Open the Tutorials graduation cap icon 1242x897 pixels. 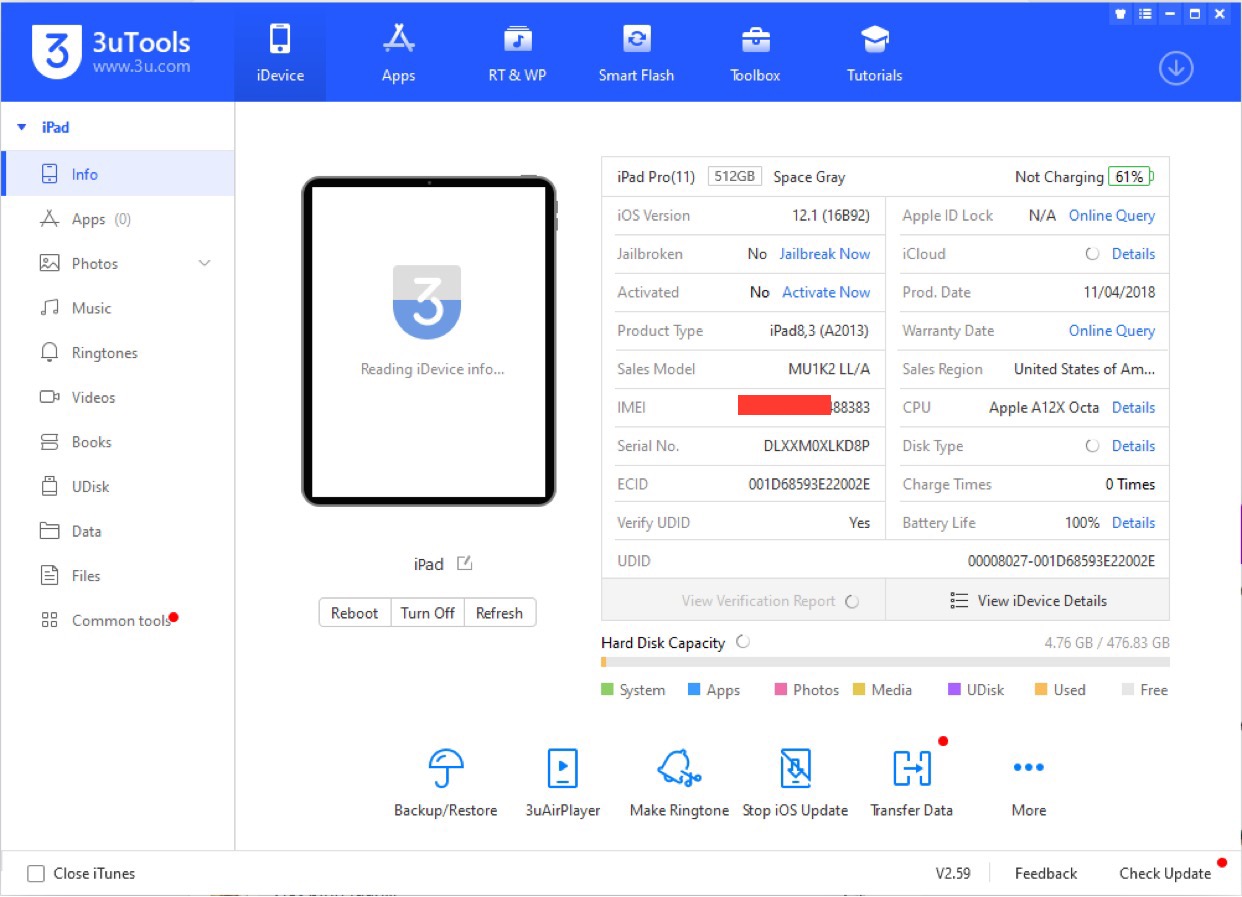(875, 39)
